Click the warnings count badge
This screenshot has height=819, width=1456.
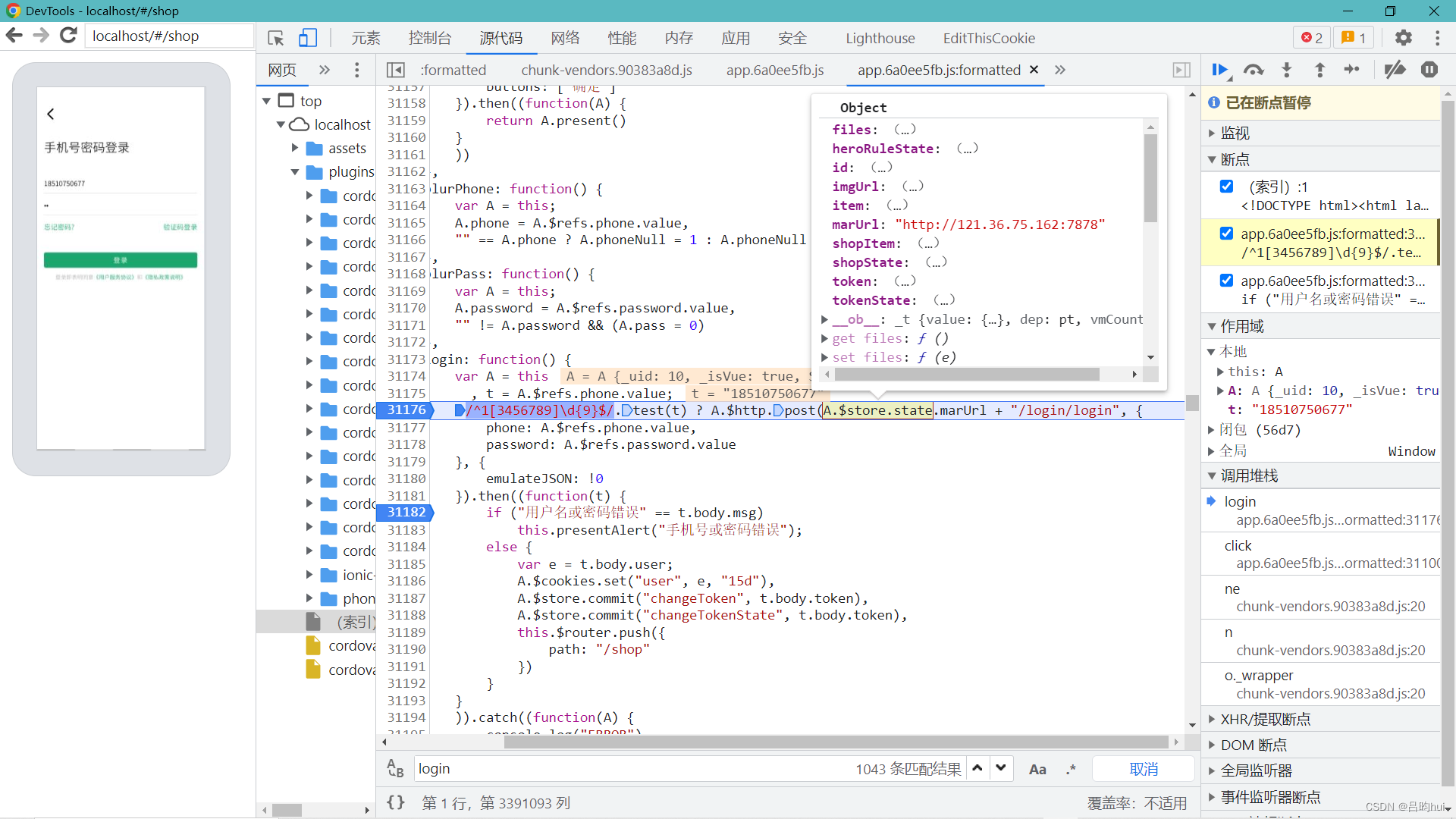pos(1354,38)
